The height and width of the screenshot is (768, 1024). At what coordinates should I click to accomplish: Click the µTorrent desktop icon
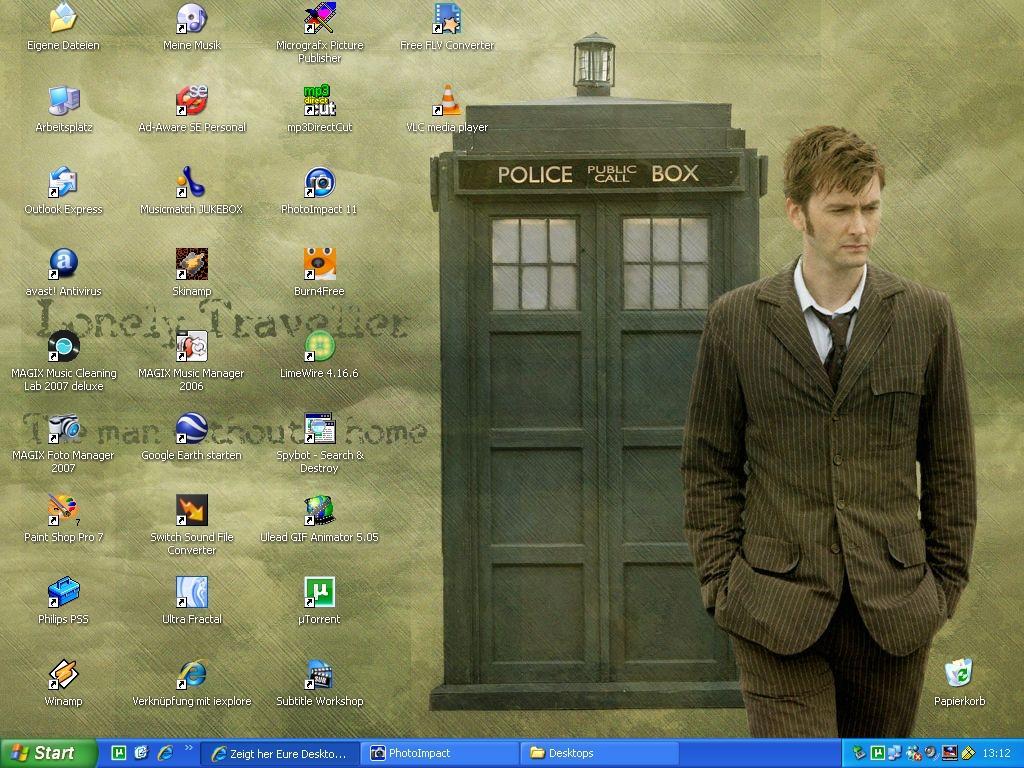319,592
